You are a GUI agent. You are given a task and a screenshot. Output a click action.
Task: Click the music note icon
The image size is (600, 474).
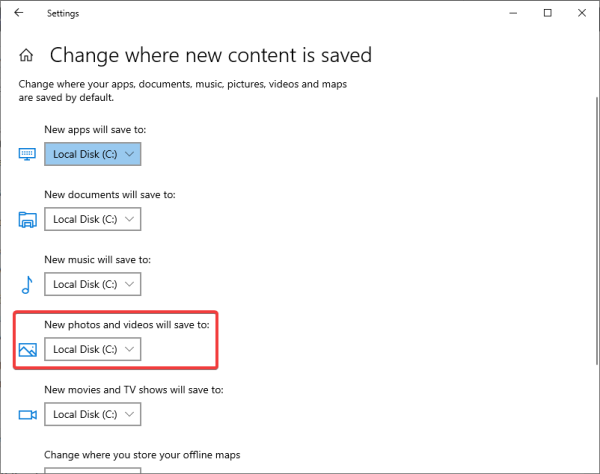pos(27,285)
